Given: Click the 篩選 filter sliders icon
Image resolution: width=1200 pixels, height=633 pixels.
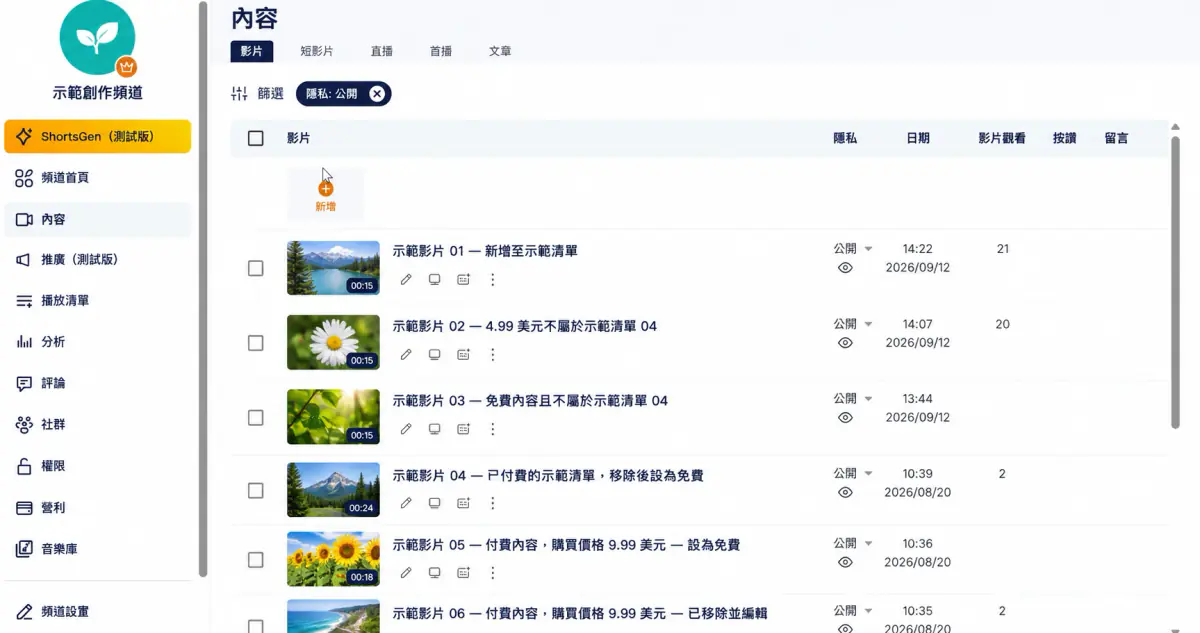Looking at the screenshot, I should [x=239, y=94].
